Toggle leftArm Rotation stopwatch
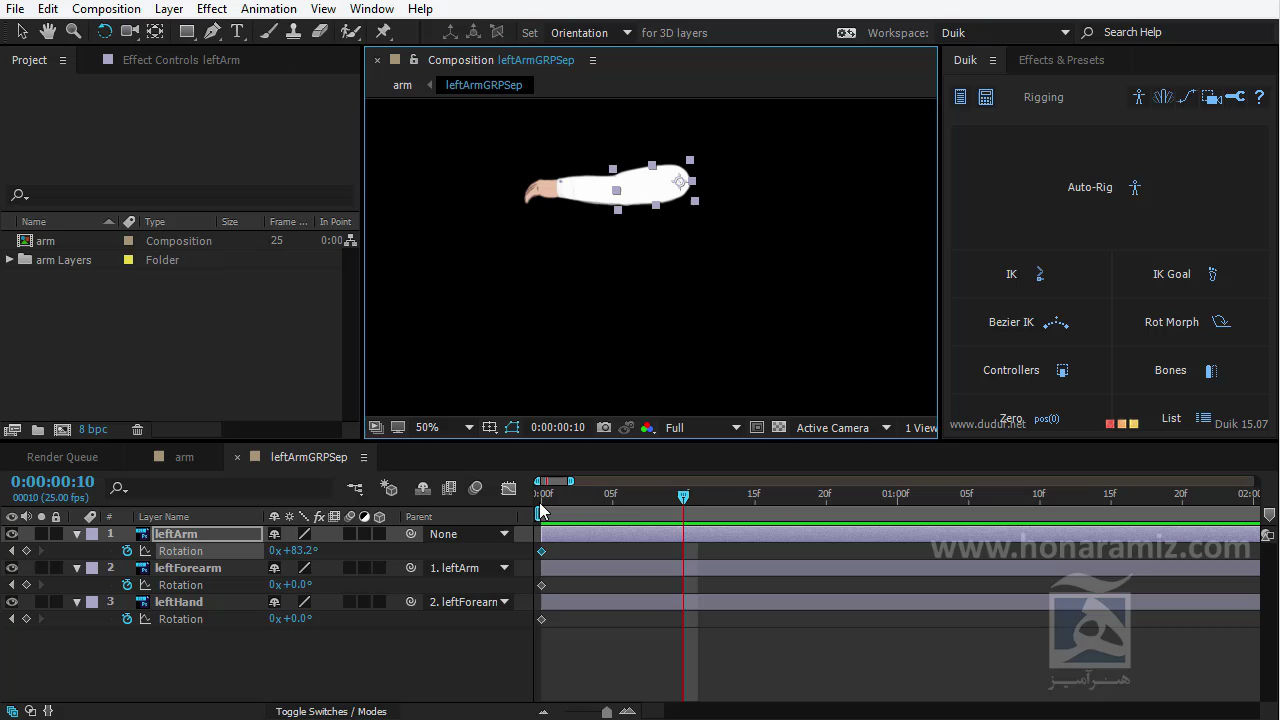The height and width of the screenshot is (720, 1280). tap(127, 551)
